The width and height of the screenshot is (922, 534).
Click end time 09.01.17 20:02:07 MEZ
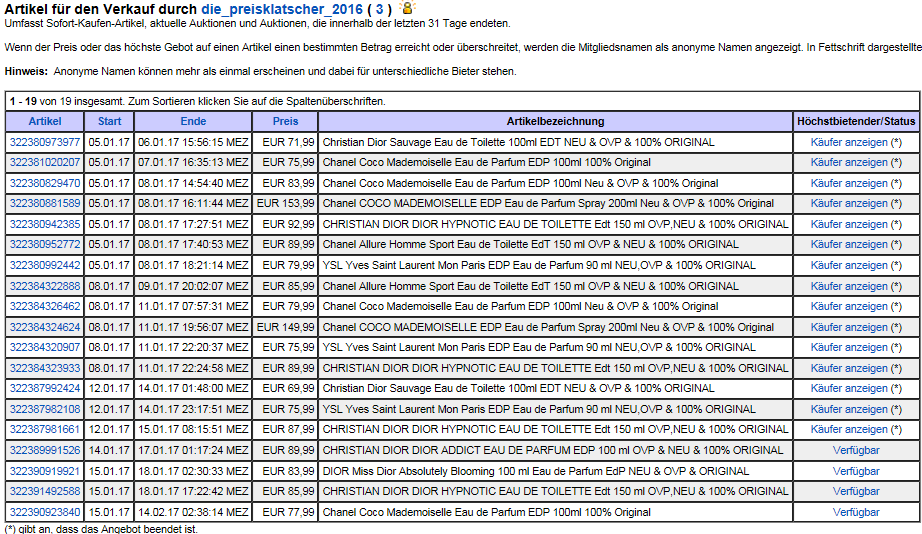[x=193, y=286]
